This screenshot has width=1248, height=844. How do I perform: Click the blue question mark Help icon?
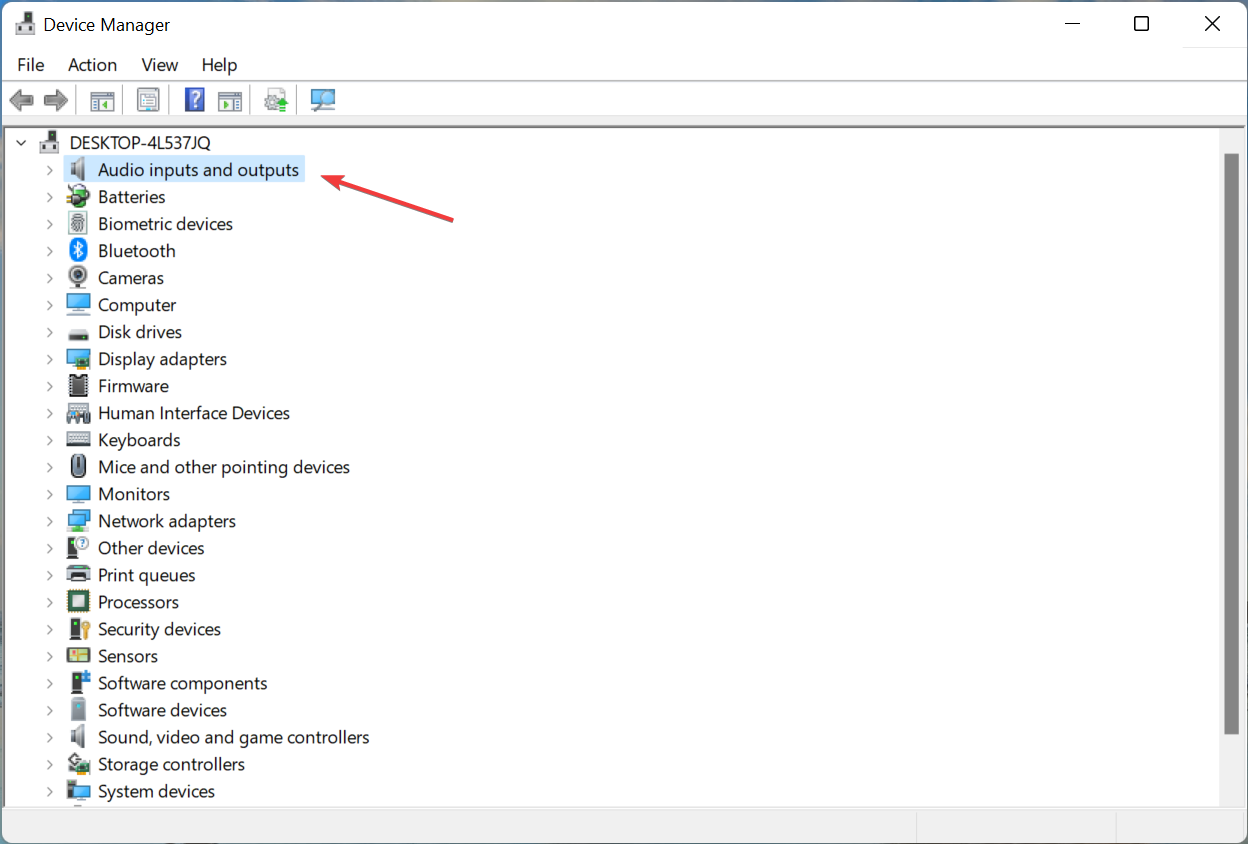click(x=194, y=100)
